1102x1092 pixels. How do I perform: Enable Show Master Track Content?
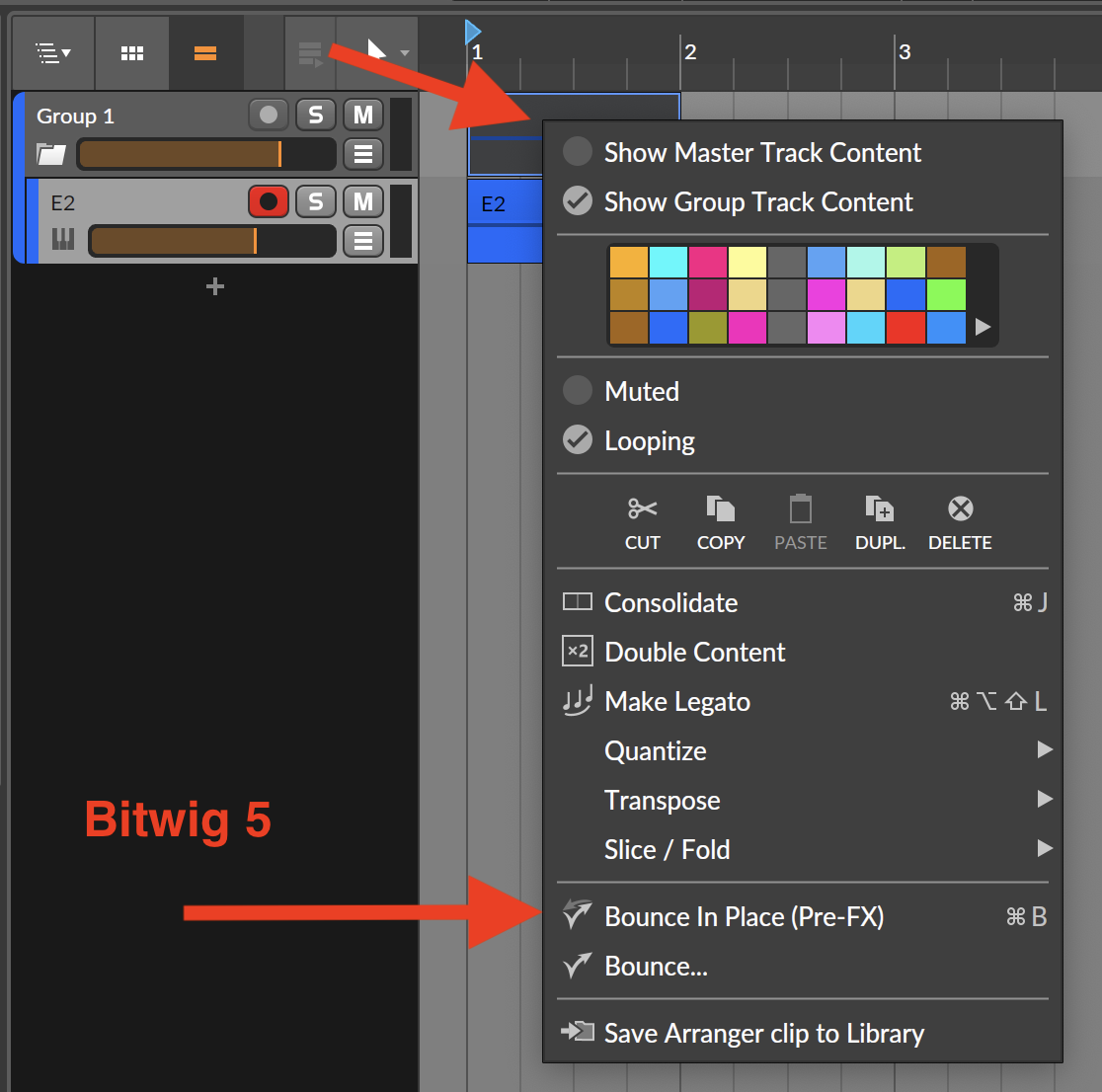click(803, 152)
